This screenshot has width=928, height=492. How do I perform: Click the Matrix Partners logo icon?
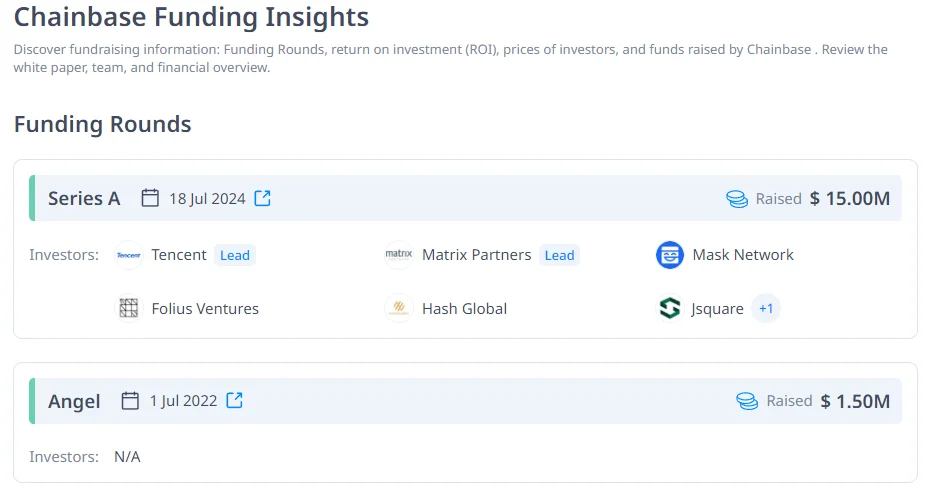[x=399, y=255]
